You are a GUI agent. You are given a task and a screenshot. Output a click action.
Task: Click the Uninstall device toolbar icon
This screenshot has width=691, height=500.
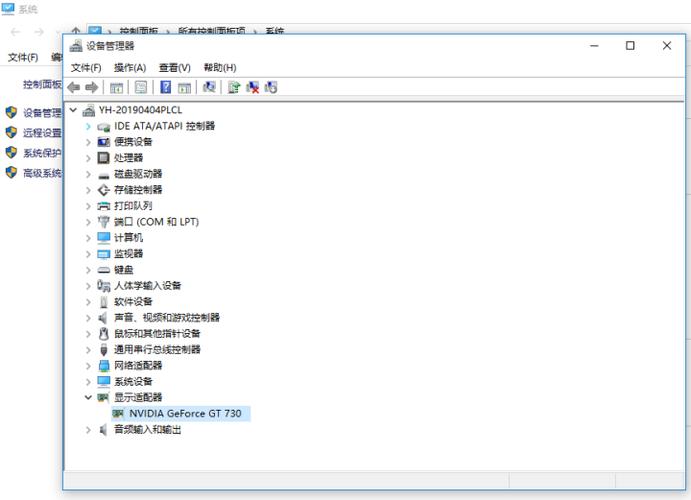(x=271, y=87)
